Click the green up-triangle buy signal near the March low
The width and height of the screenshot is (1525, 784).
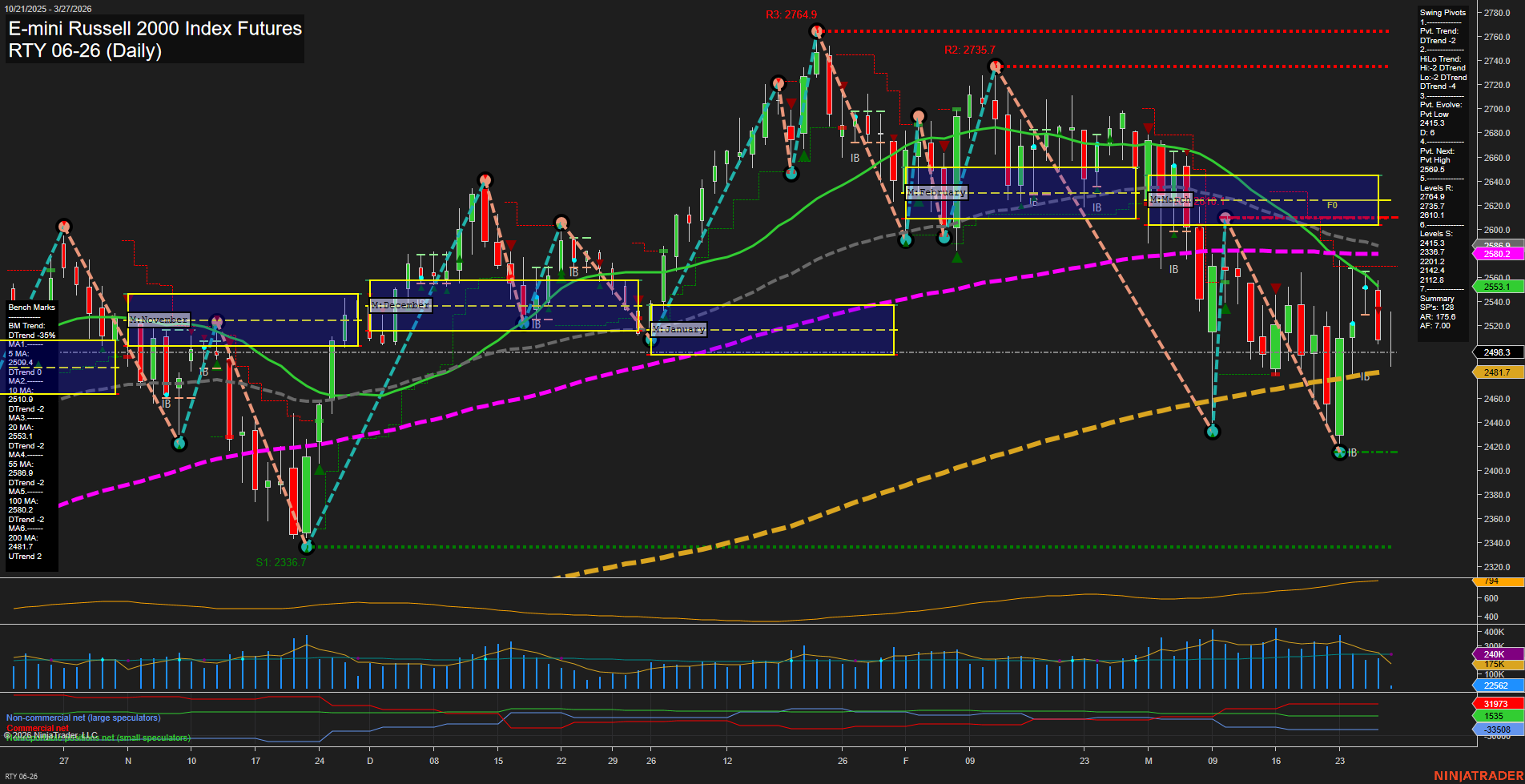(1226, 310)
